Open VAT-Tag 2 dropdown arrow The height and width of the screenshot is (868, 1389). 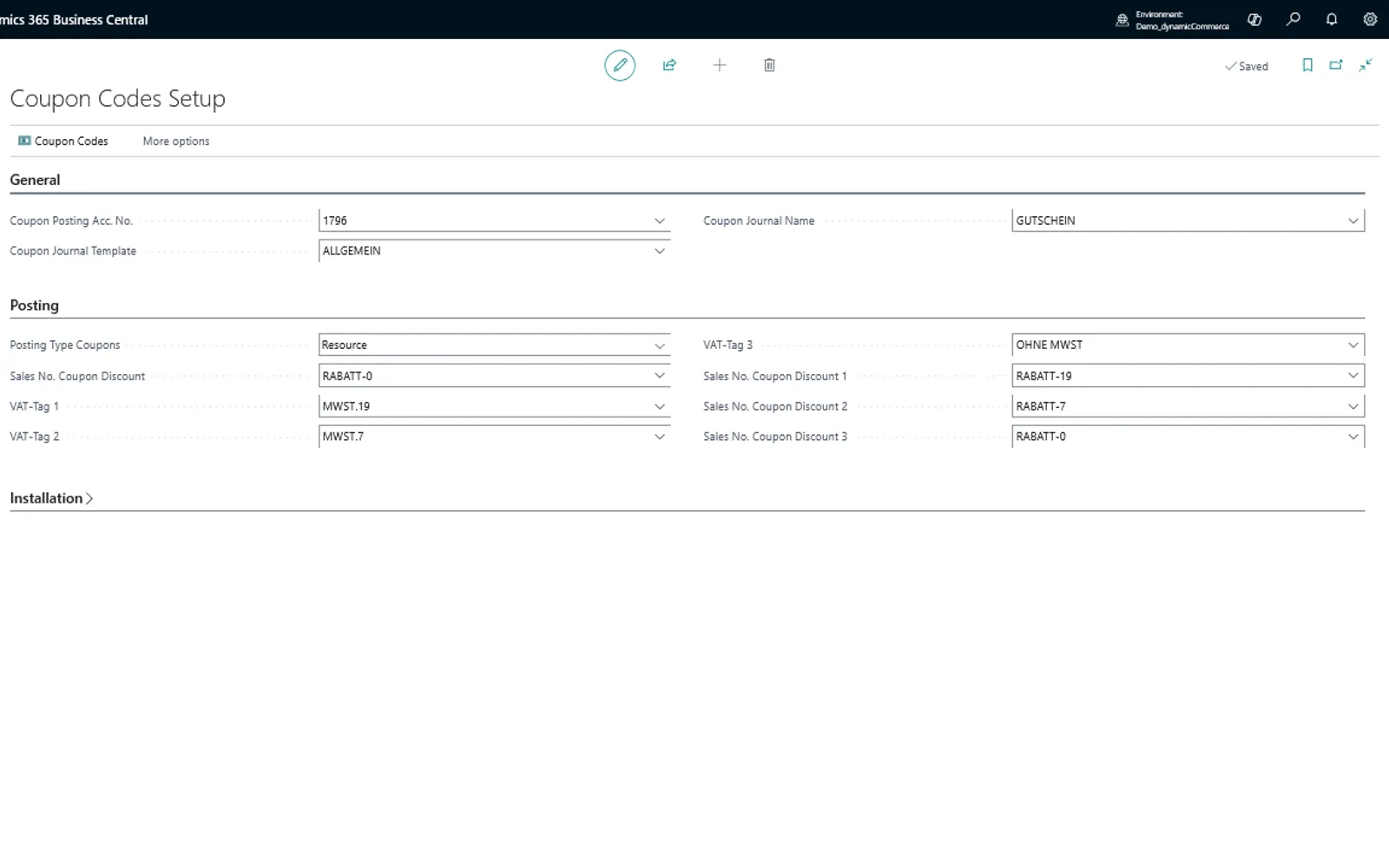coord(660,437)
